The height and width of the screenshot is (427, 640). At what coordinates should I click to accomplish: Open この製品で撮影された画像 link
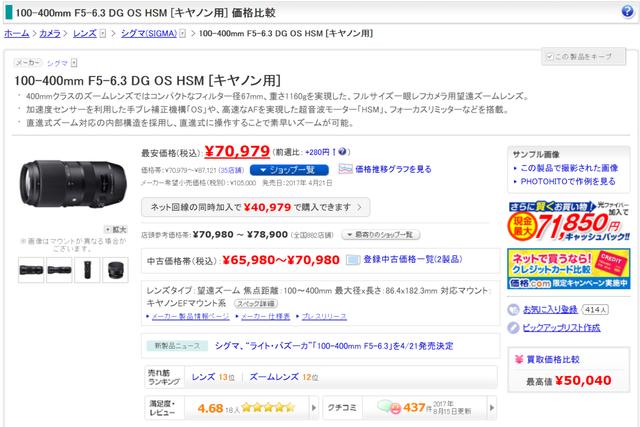pyautogui.click(x=569, y=168)
